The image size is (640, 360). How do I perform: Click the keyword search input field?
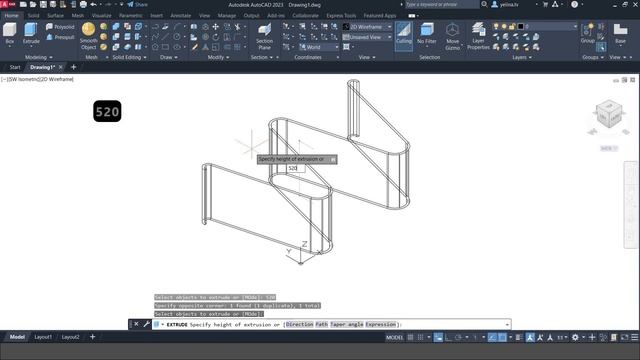coord(442,4)
